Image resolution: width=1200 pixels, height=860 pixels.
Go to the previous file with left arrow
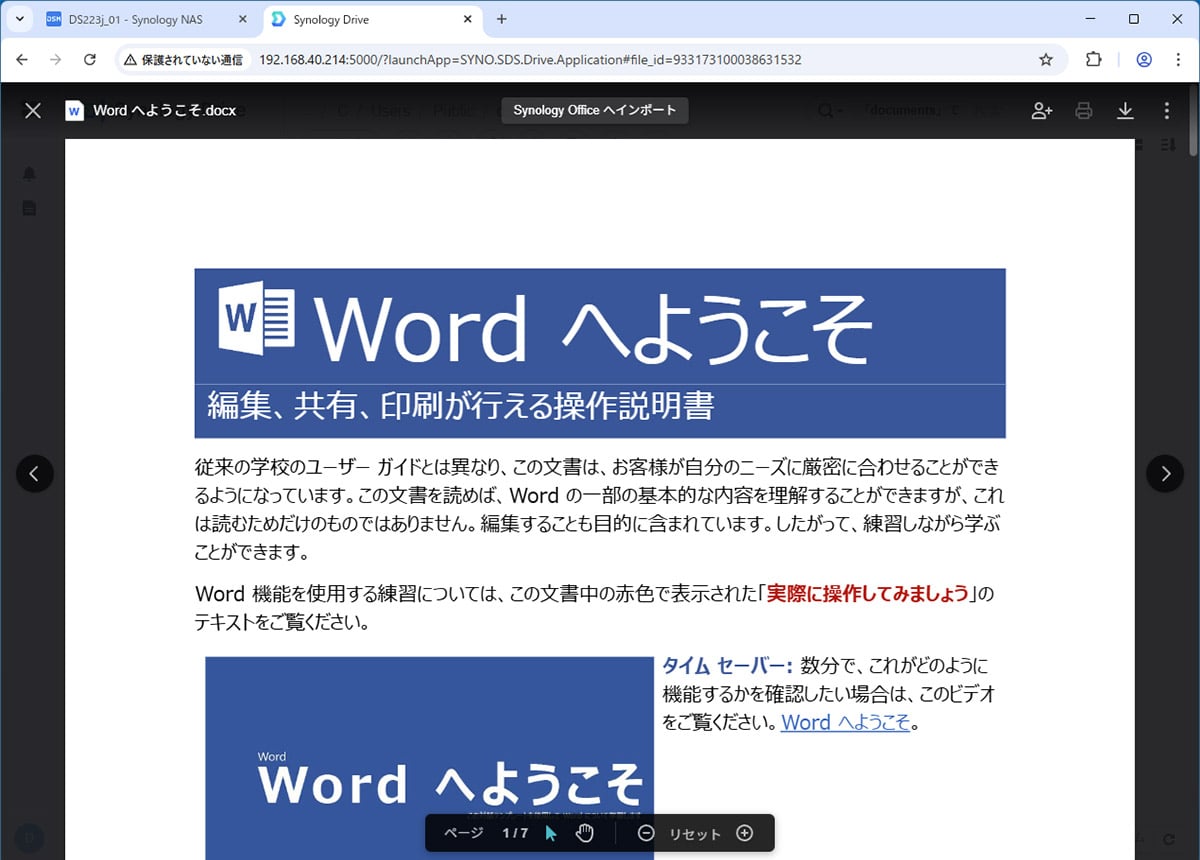(35, 473)
